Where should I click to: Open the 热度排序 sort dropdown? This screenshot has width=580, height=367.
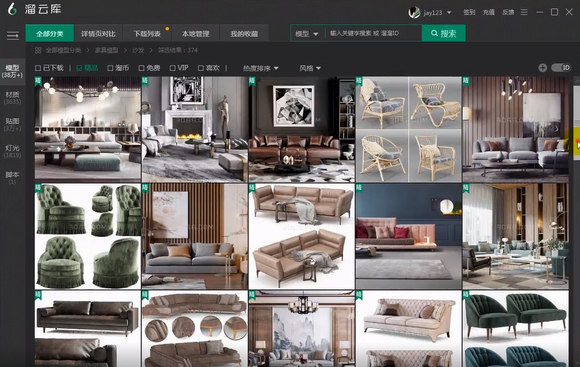[x=261, y=68]
